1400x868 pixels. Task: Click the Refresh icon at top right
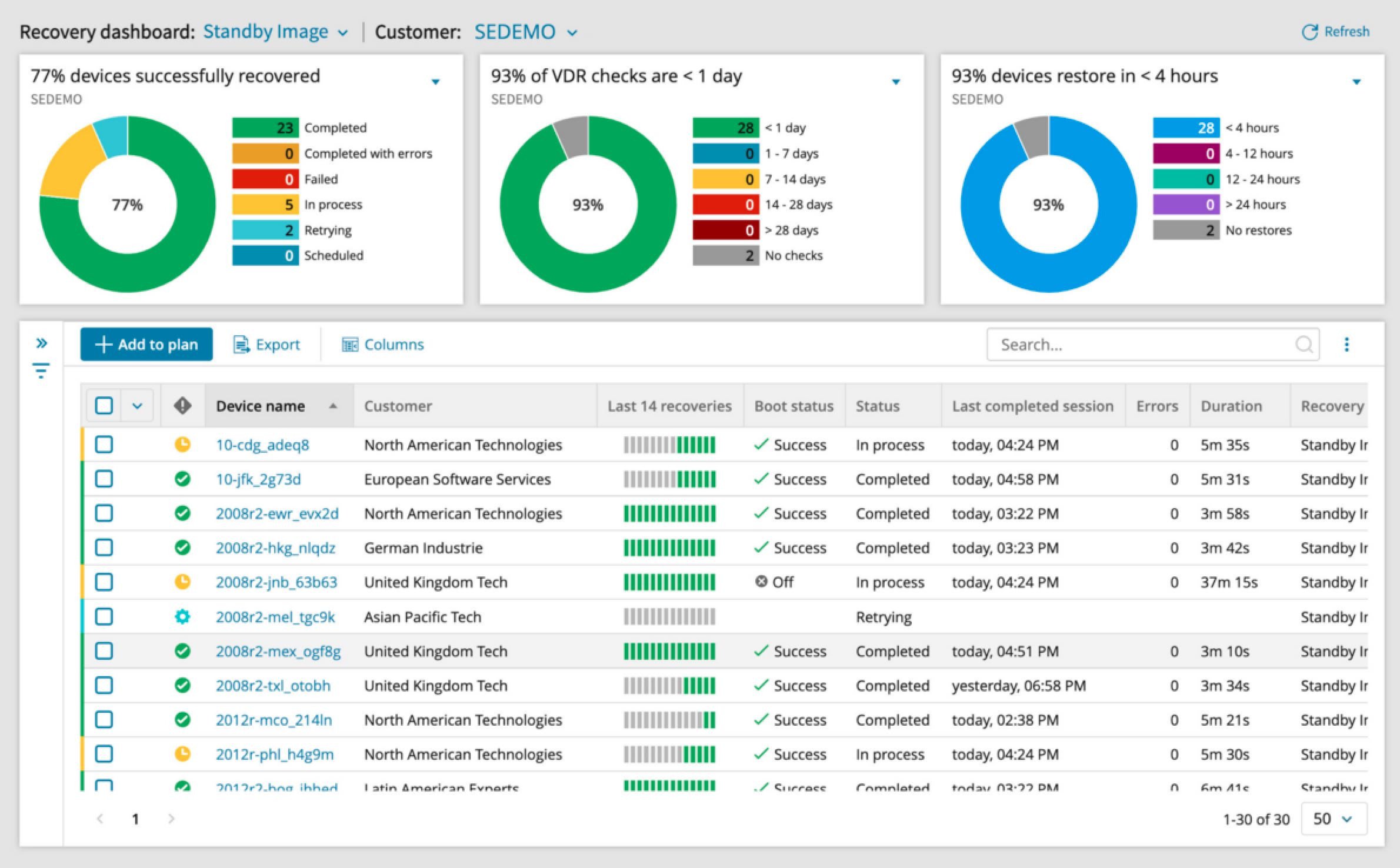[1309, 32]
